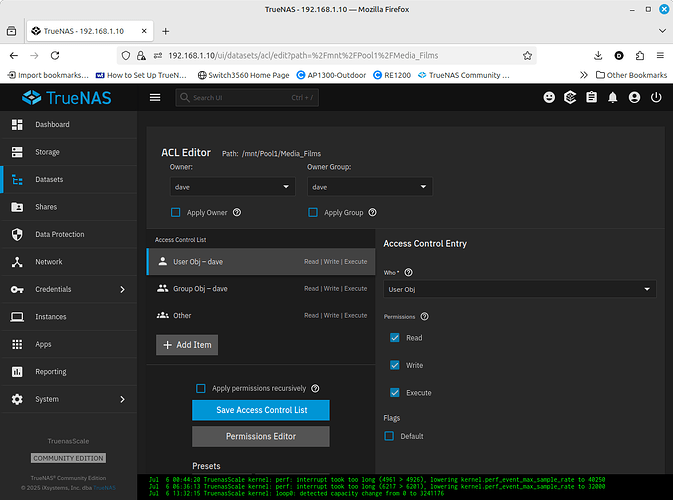This screenshot has width=673, height=500.
Task: Click the Credentials key icon
Action: pyautogui.click(x=17, y=289)
